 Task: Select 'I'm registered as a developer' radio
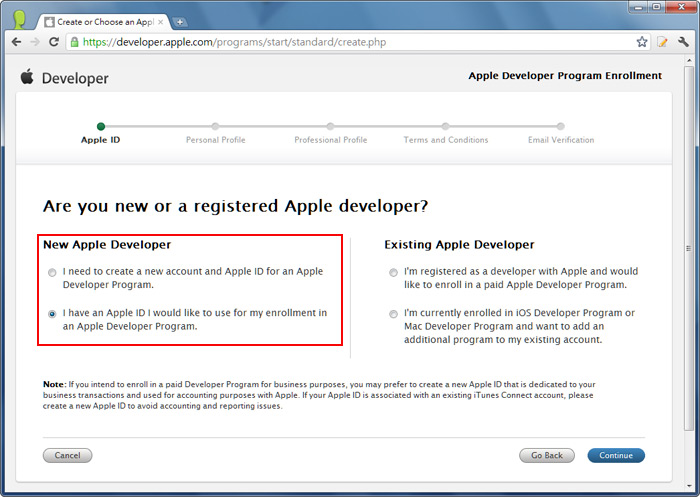coord(393,272)
